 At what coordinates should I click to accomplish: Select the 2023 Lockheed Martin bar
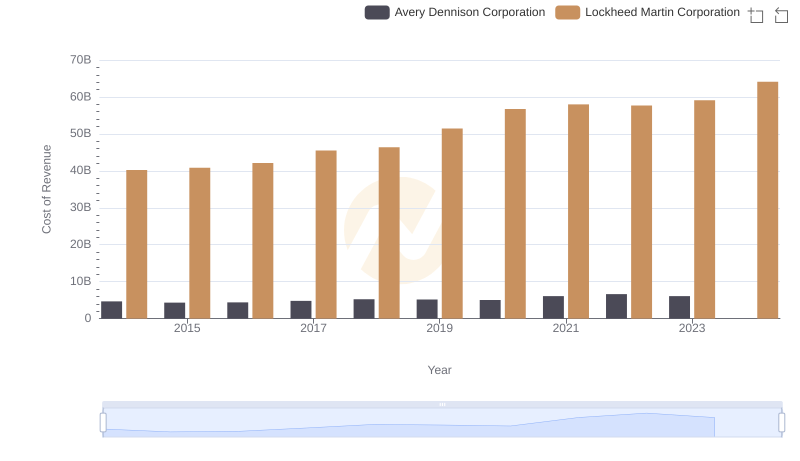[x=705, y=210]
